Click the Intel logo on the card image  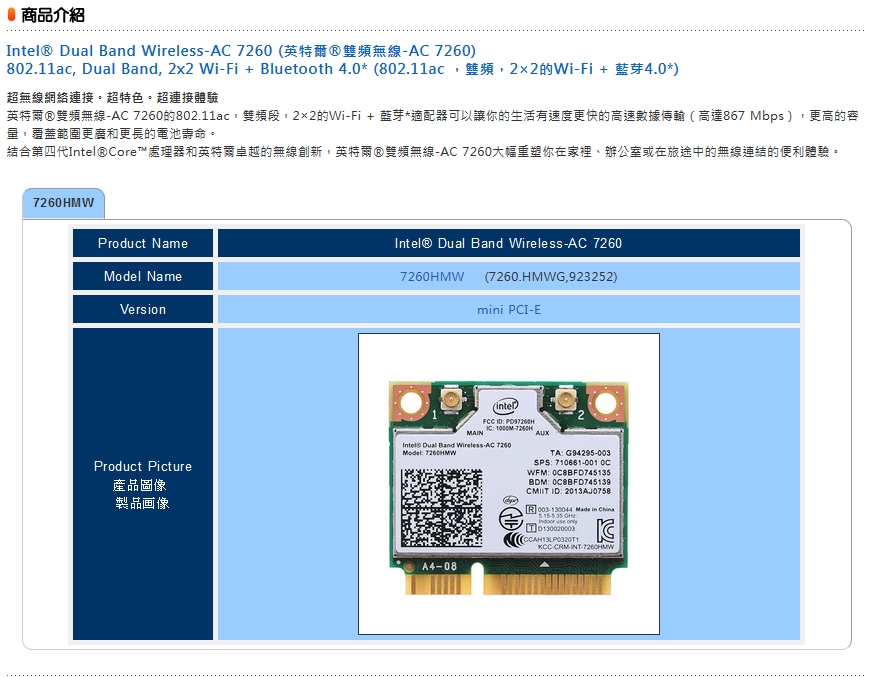coord(506,406)
